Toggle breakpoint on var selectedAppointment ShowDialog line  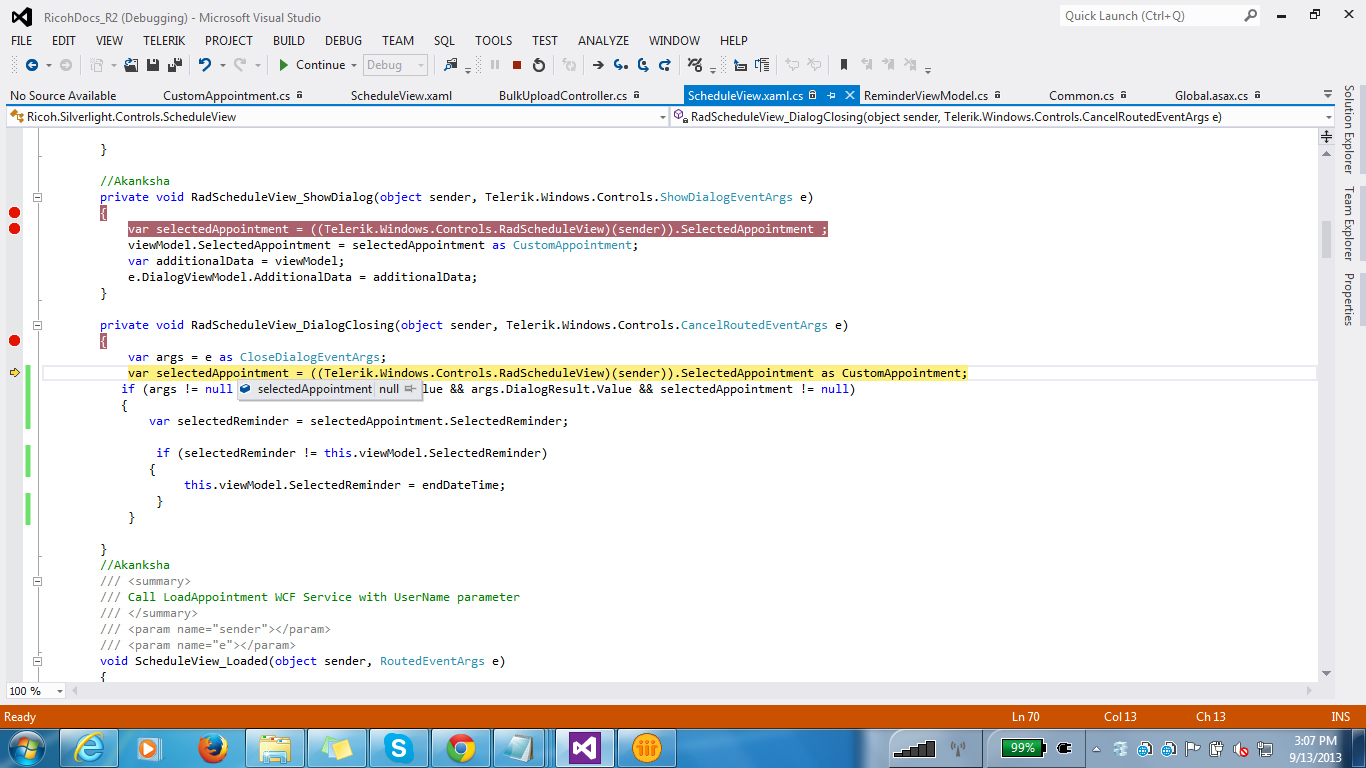pos(14,229)
